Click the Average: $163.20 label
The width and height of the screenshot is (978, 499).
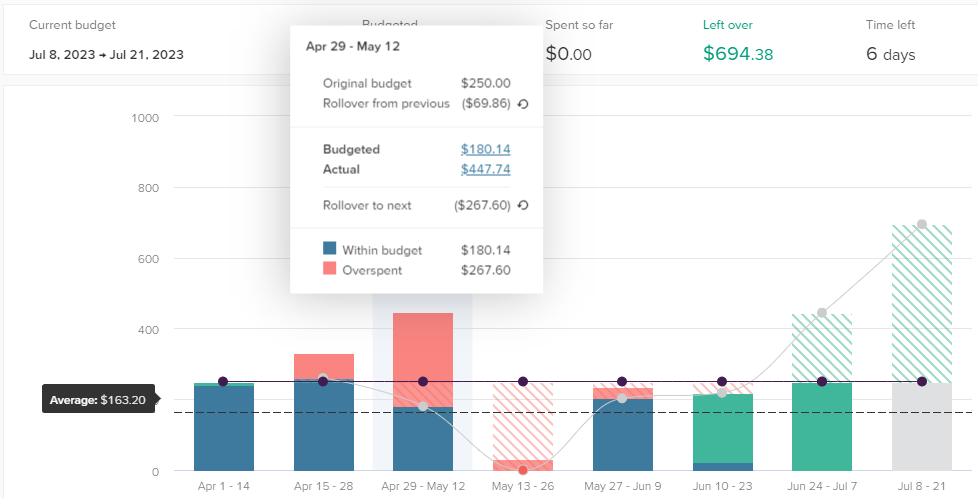tap(97, 401)
